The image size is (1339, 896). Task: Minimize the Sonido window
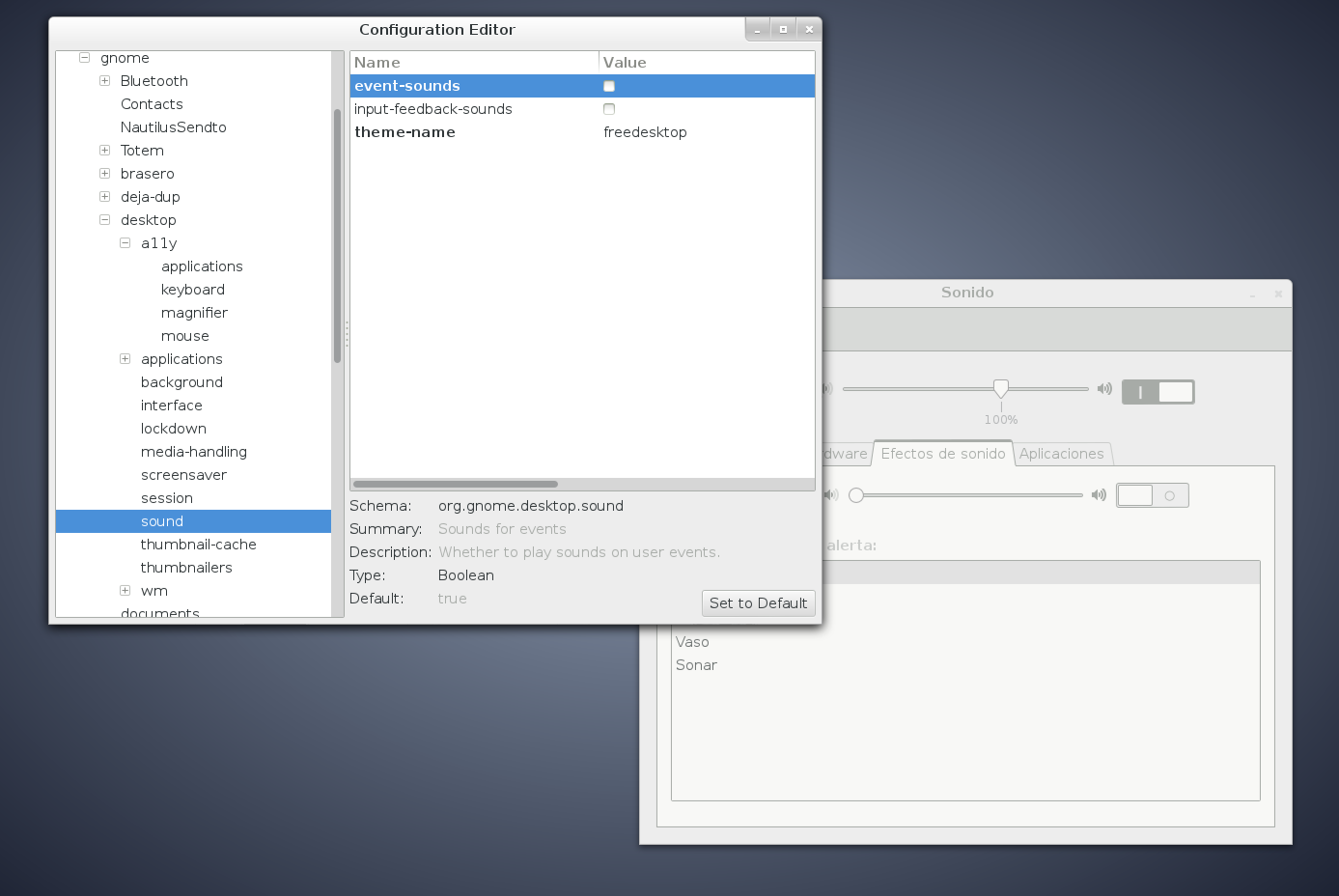pyautogui.click(x=1253, y=294)
